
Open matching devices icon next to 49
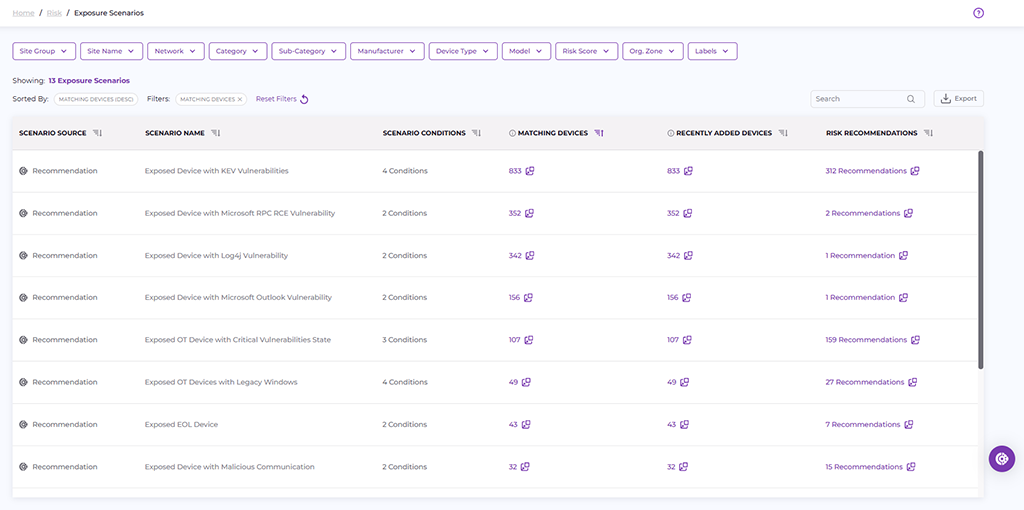[x=526, y=382]
